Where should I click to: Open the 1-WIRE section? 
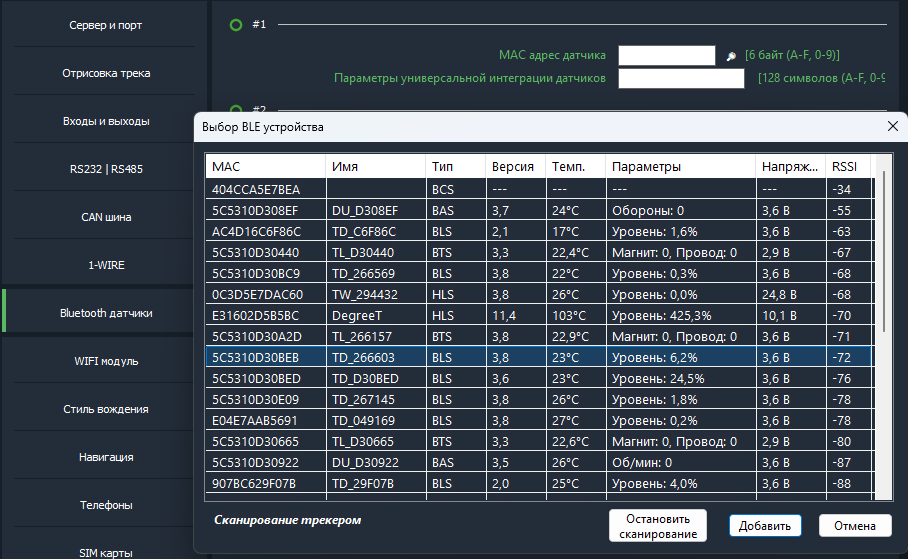(x=105, y=265)
